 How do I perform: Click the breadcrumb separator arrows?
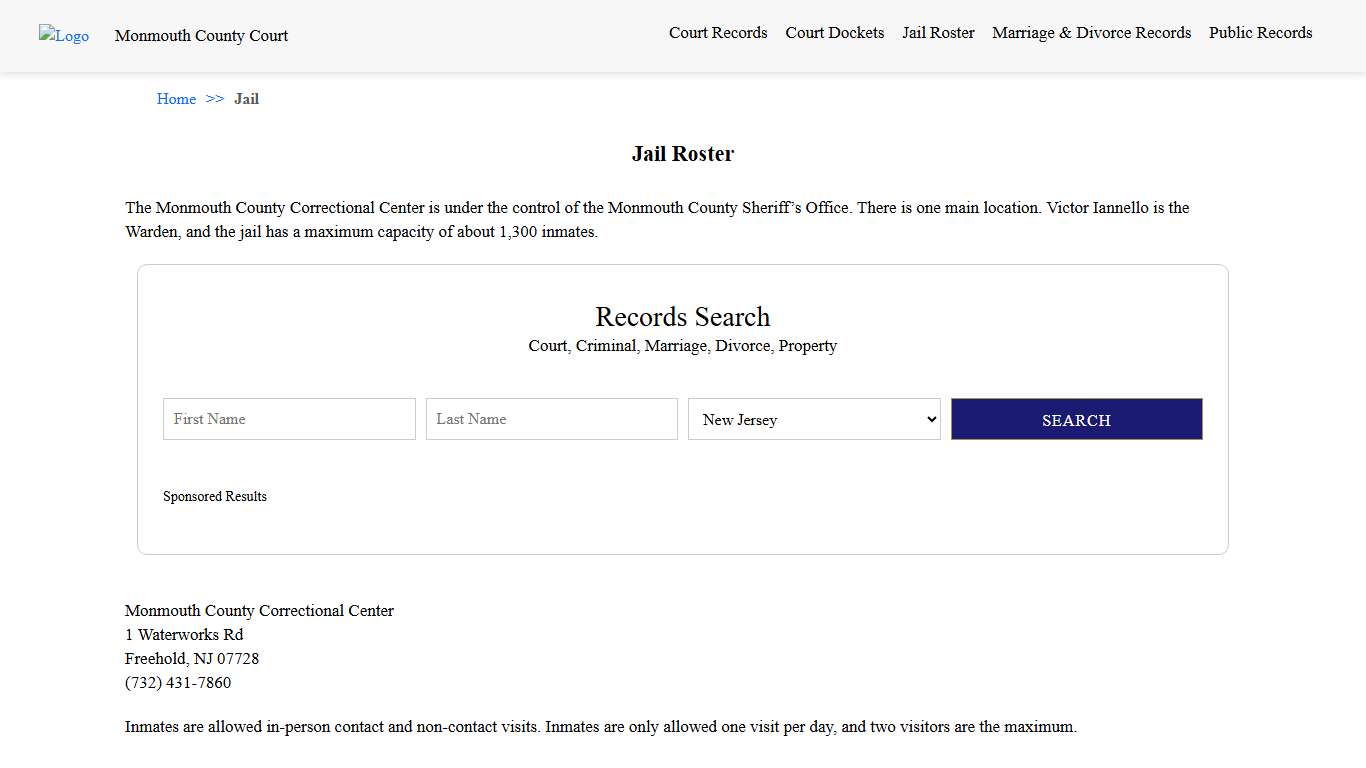tap(215, 99)
